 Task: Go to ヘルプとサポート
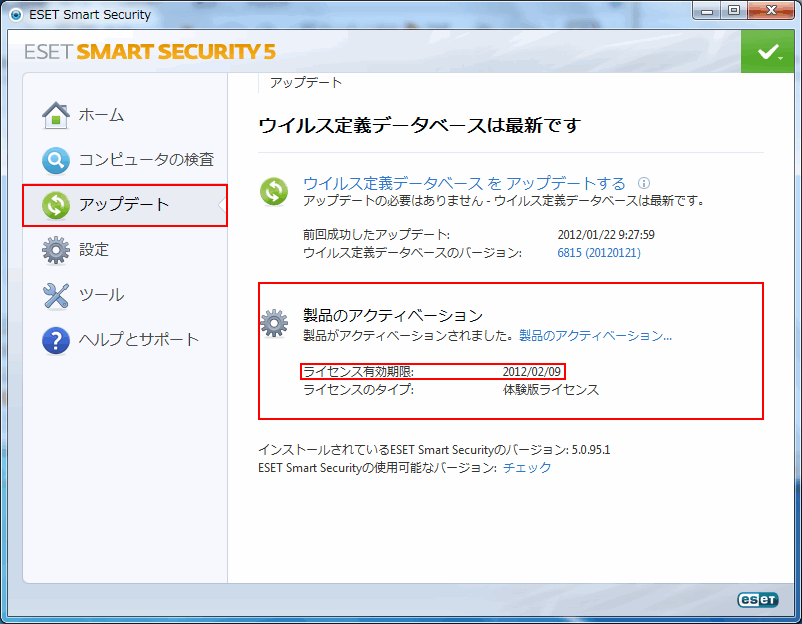tap(139, 340)
